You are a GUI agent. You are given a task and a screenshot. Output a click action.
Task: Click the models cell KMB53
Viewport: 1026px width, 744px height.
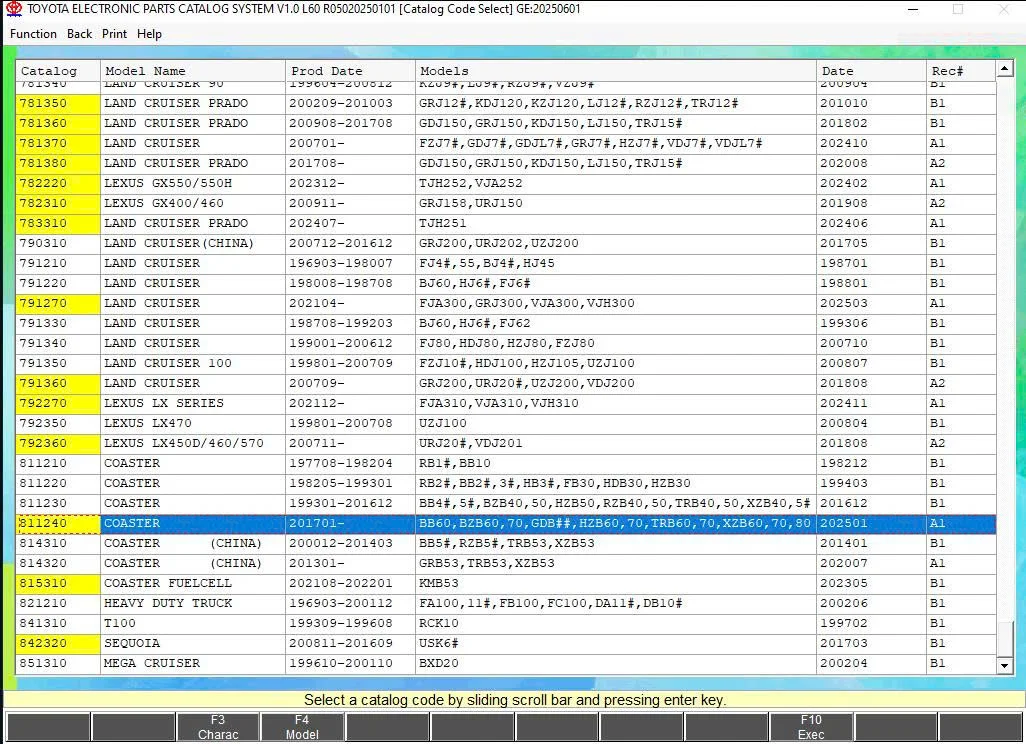tap(616, 584)
